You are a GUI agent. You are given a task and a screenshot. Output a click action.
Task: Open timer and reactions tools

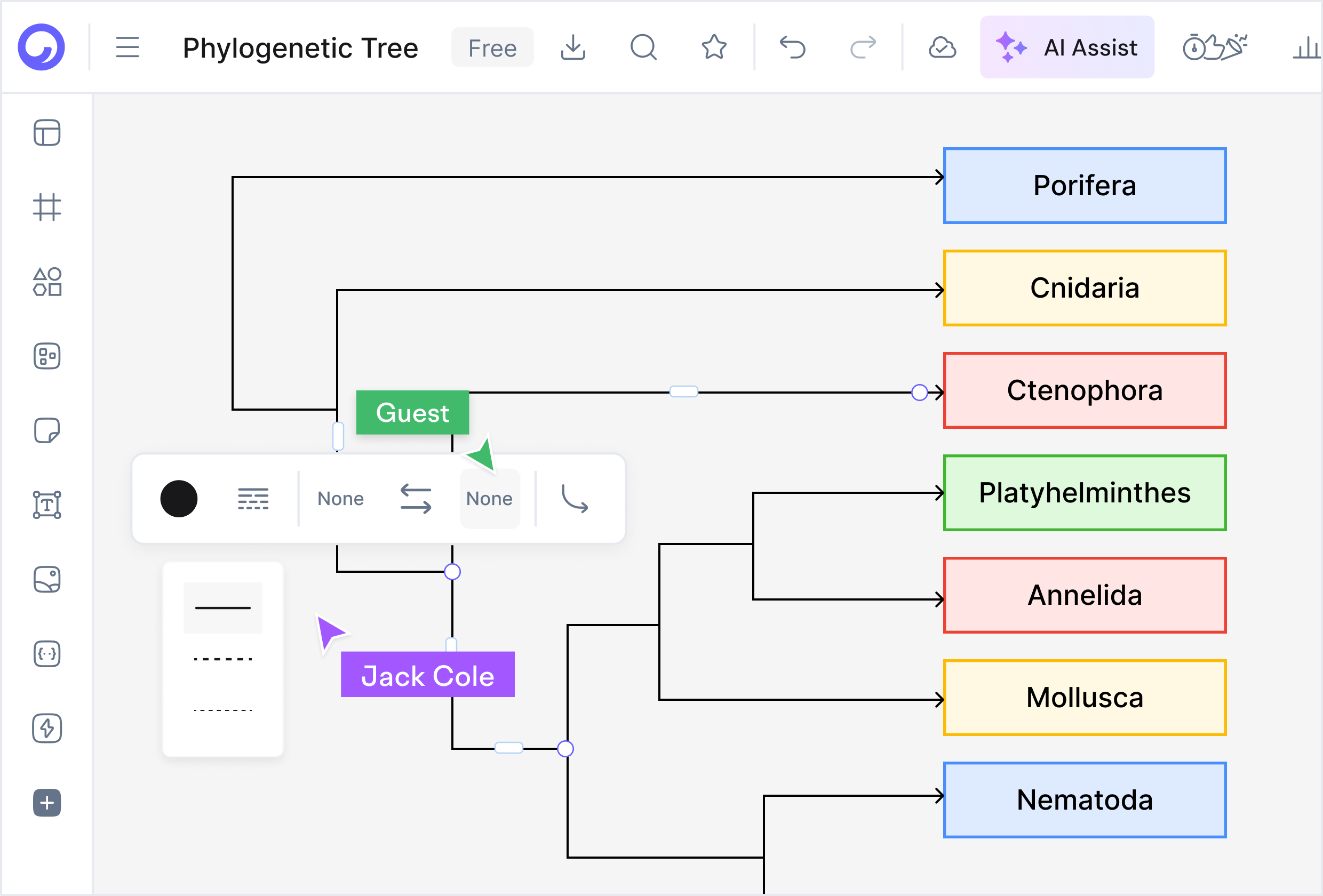coord(1215,47)
